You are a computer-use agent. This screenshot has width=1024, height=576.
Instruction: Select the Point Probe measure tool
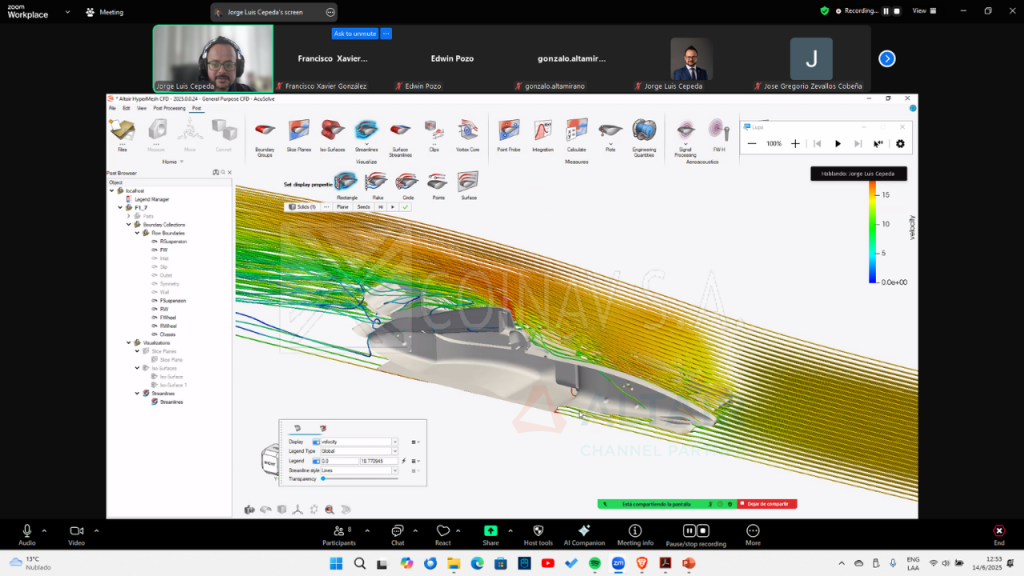coord(508,131)
